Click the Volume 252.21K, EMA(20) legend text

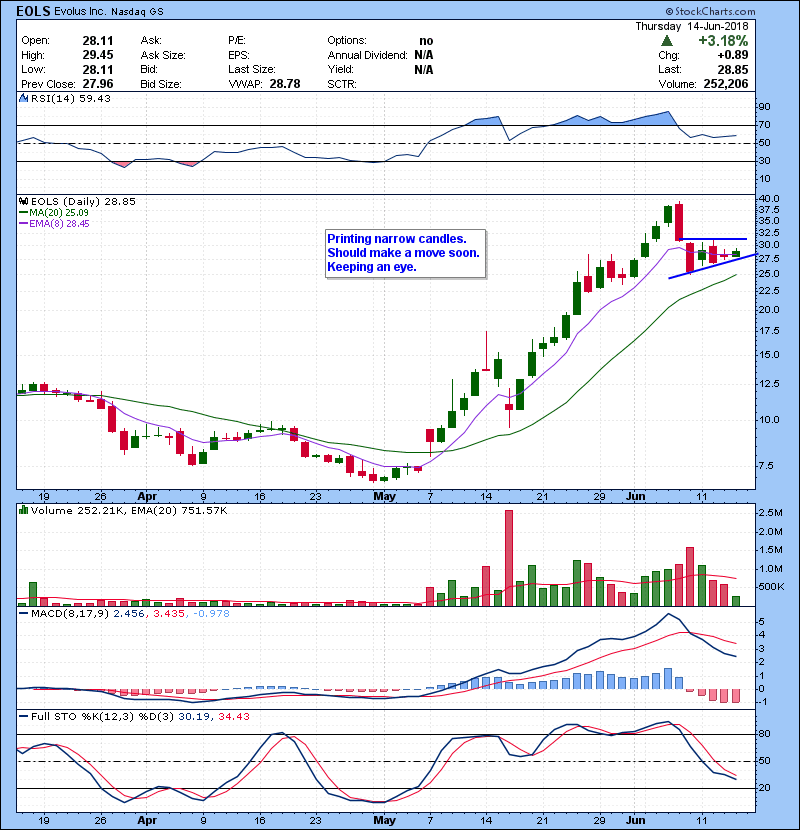[x=129, y=511]
